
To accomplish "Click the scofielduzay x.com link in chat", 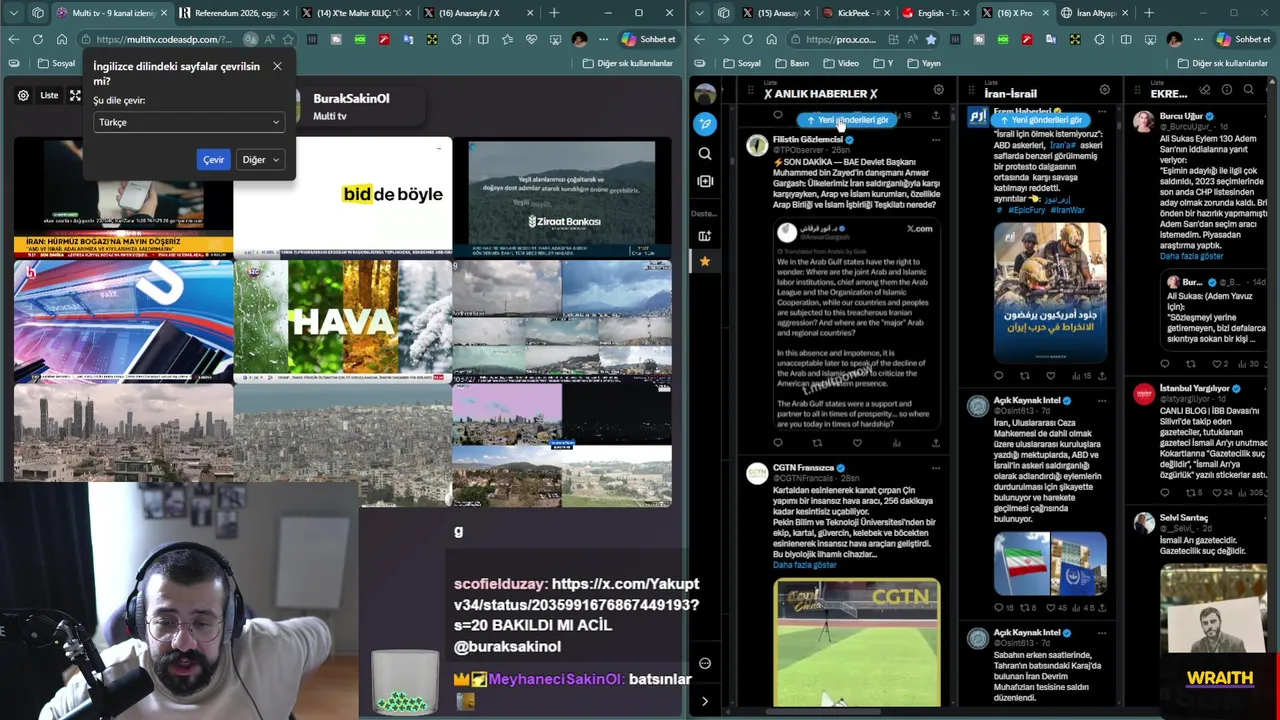I will [x=576, y=604].
